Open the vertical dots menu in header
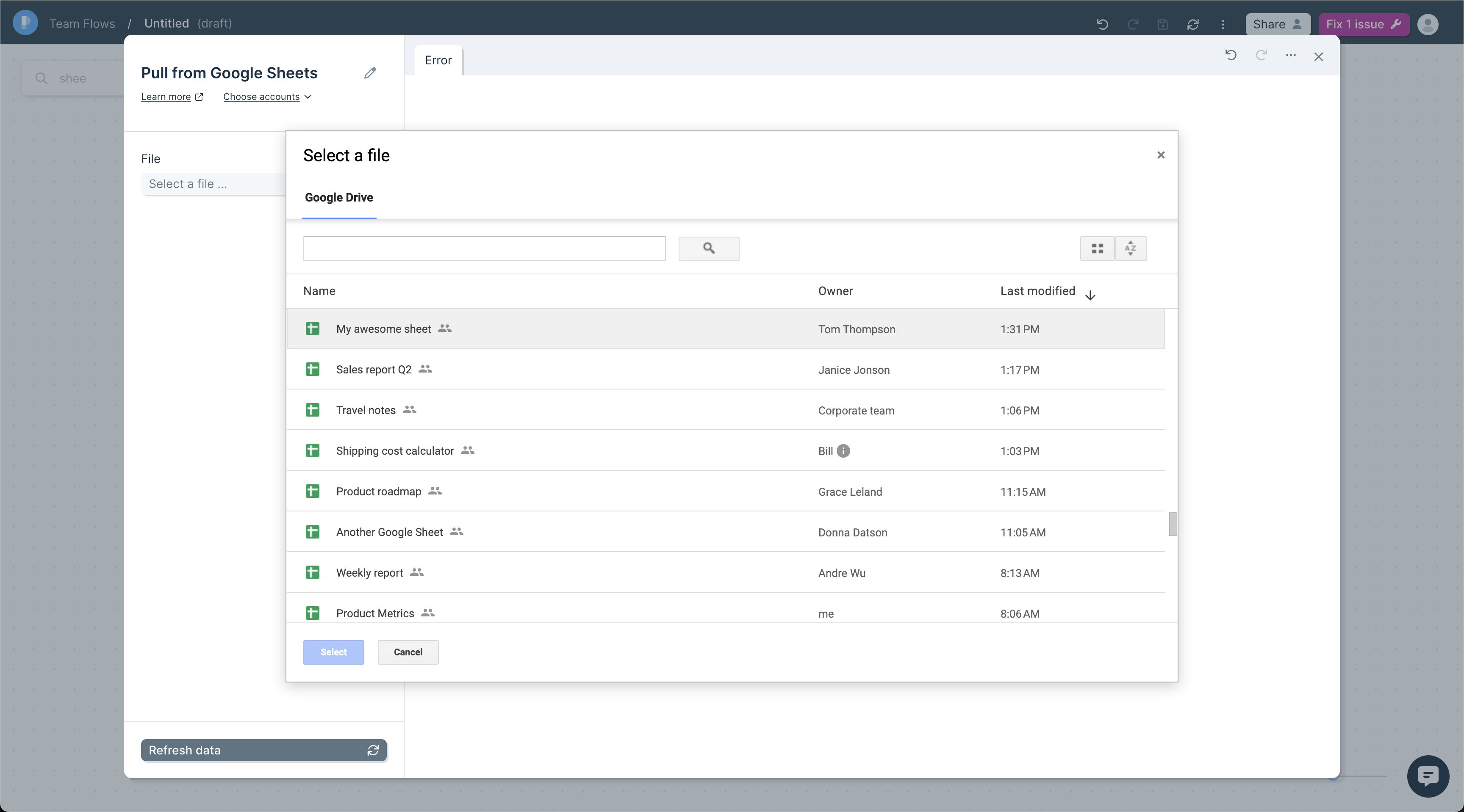Screen dimensions: 1464x812 1223,24
